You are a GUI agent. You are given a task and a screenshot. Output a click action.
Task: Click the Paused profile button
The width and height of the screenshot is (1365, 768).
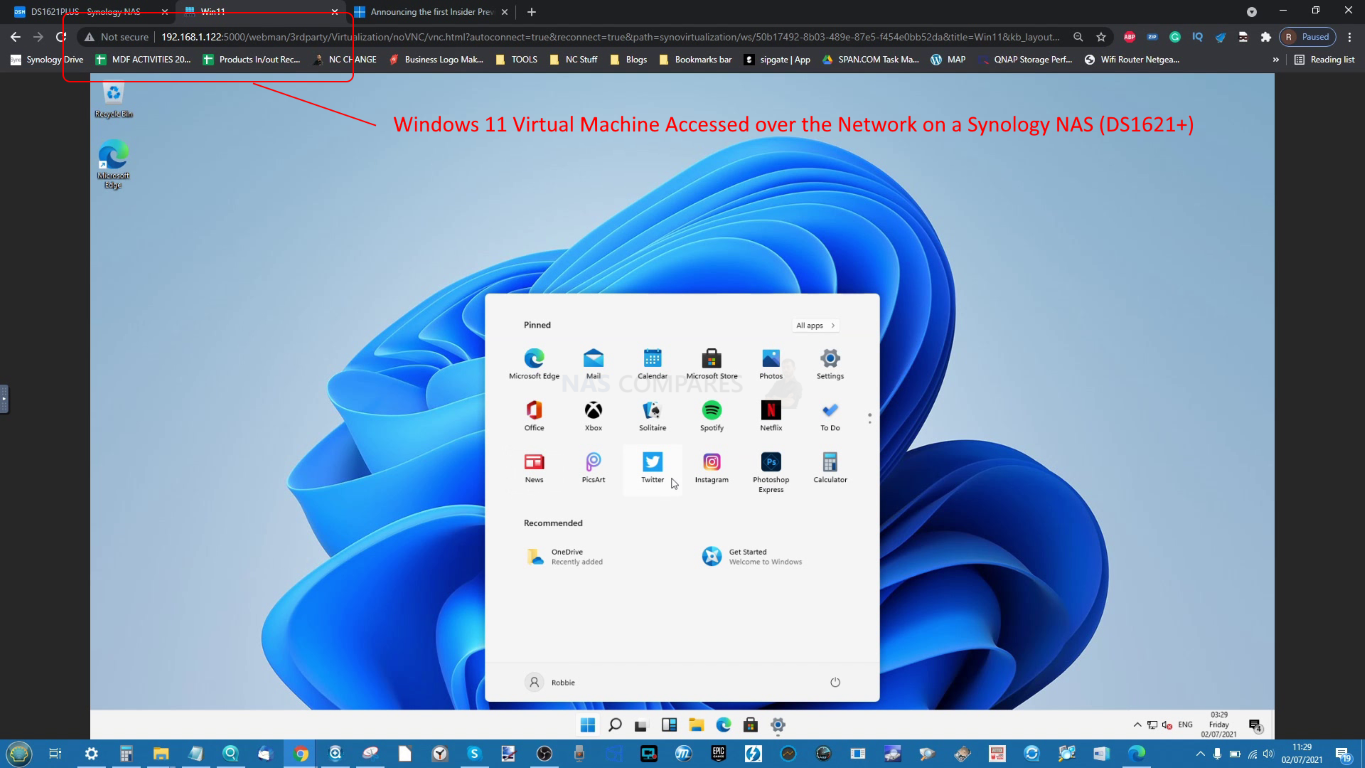pyautogui.click(x=1308, y=37)
